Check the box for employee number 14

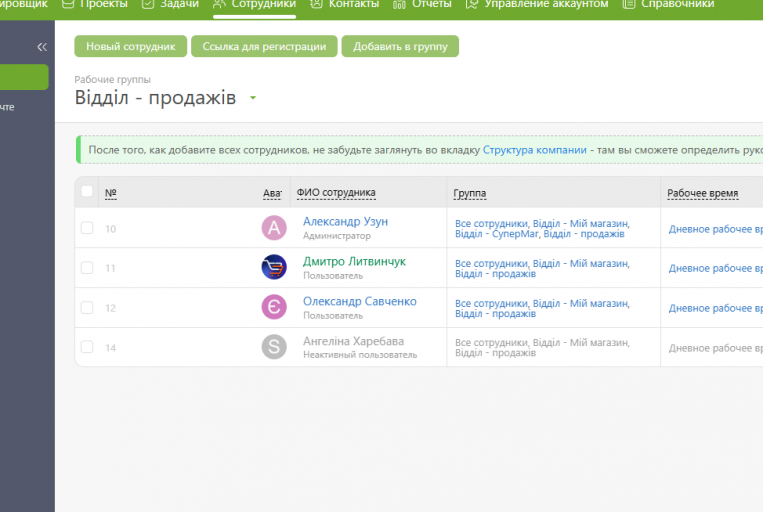pyautogui.click(x=87, y=347)
